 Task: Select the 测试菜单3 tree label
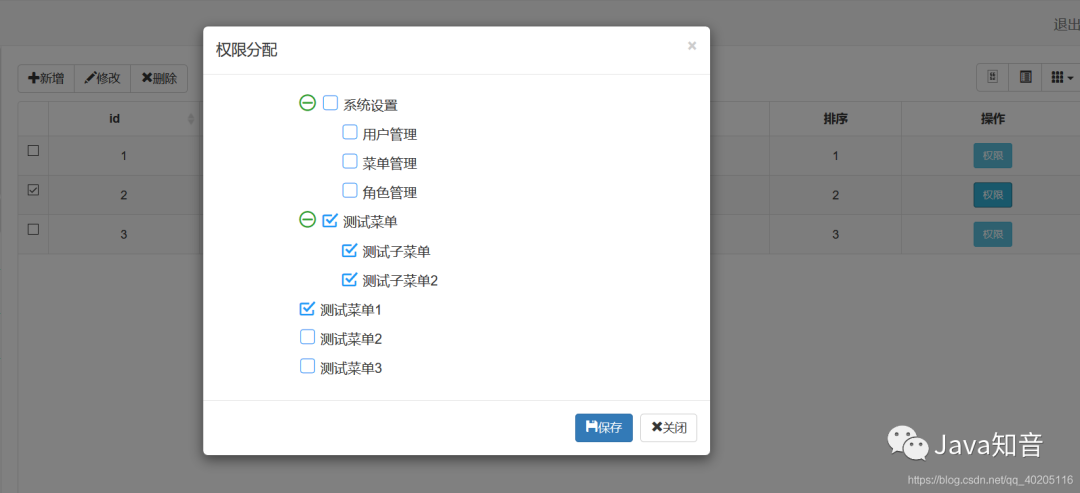click(x=351, y=368)
